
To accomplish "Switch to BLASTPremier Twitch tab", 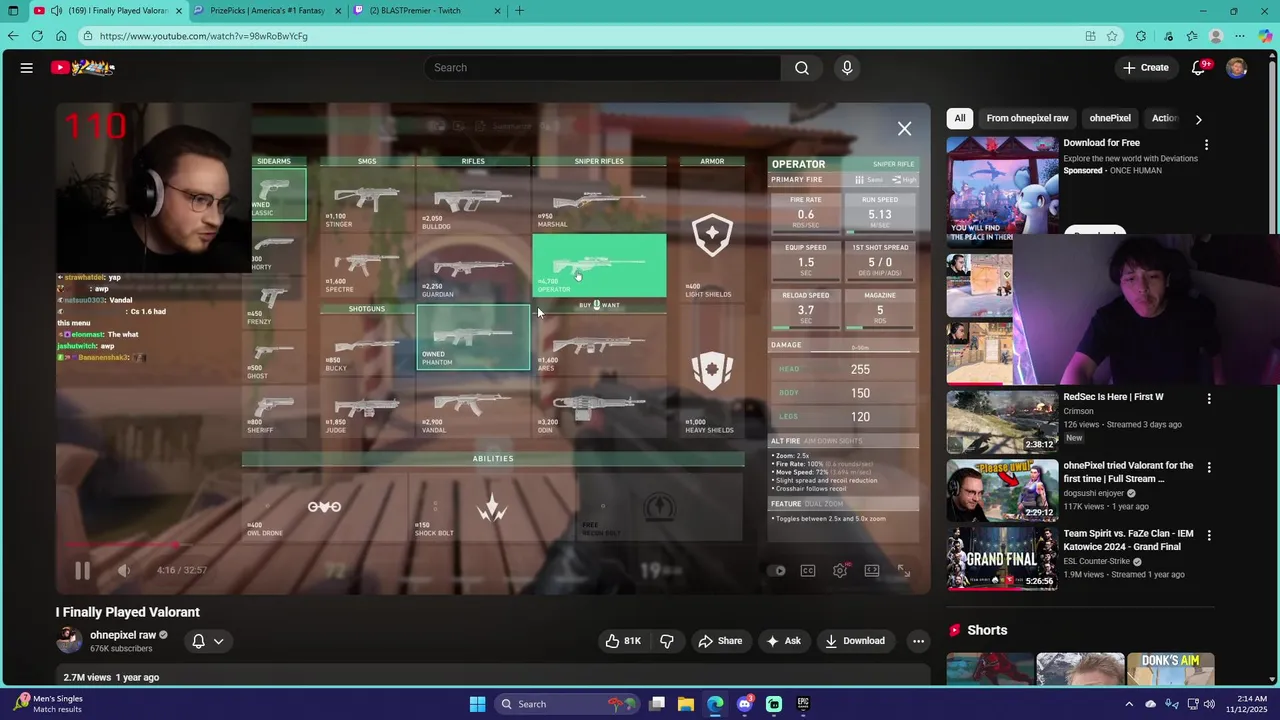I will click(427, 11).
